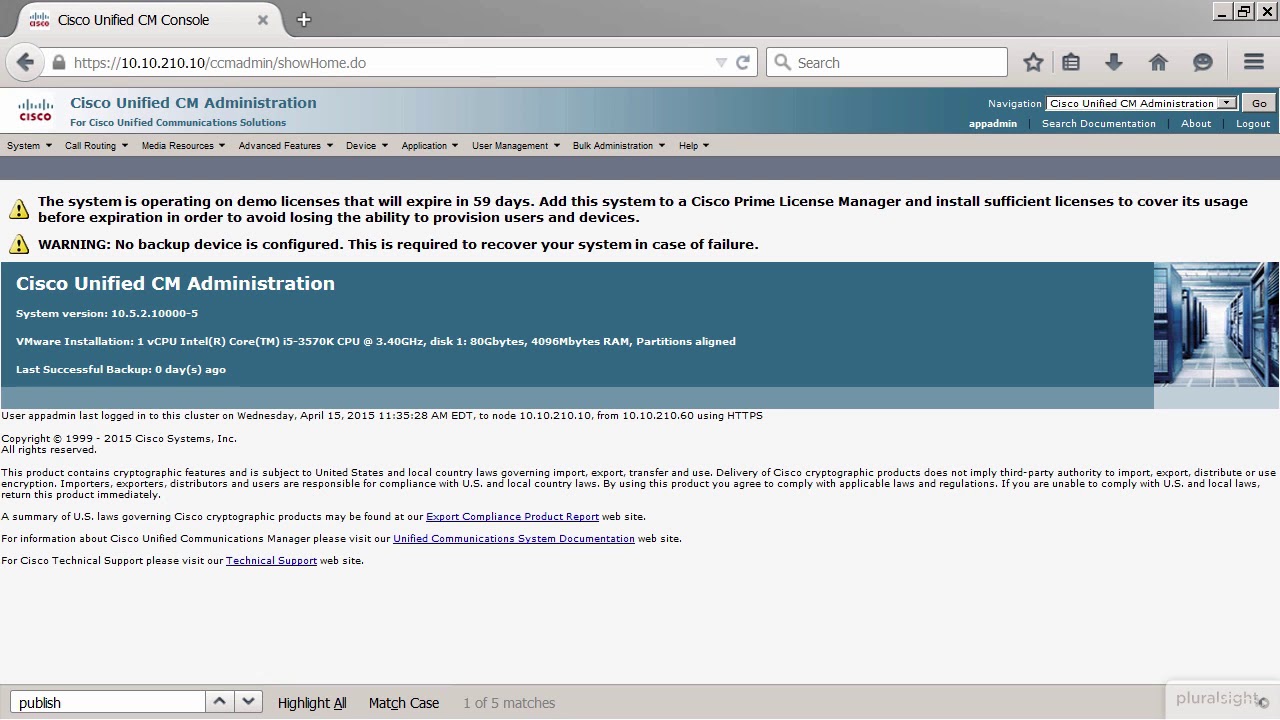Click the appadmin username text
This screenshot has width=1280, height=720.
point(992,123)
